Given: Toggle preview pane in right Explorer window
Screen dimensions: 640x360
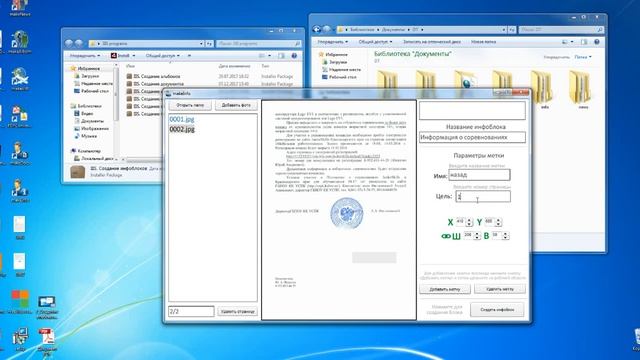Looking at the screenshot, I should pyautogui.click(x=584, y=42).
